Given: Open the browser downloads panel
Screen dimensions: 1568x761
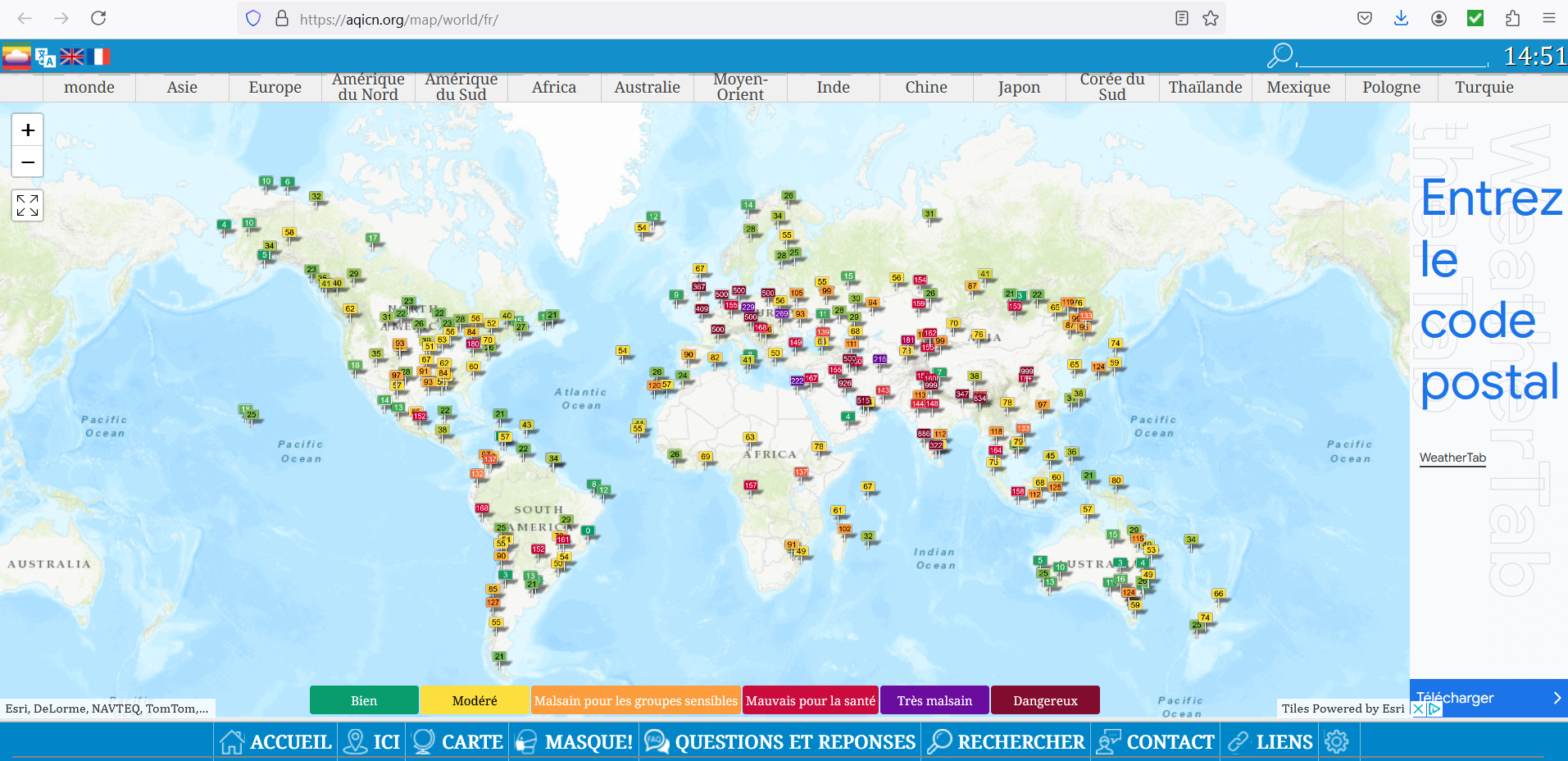Looking at the screenshot, I should point(1401,18).
